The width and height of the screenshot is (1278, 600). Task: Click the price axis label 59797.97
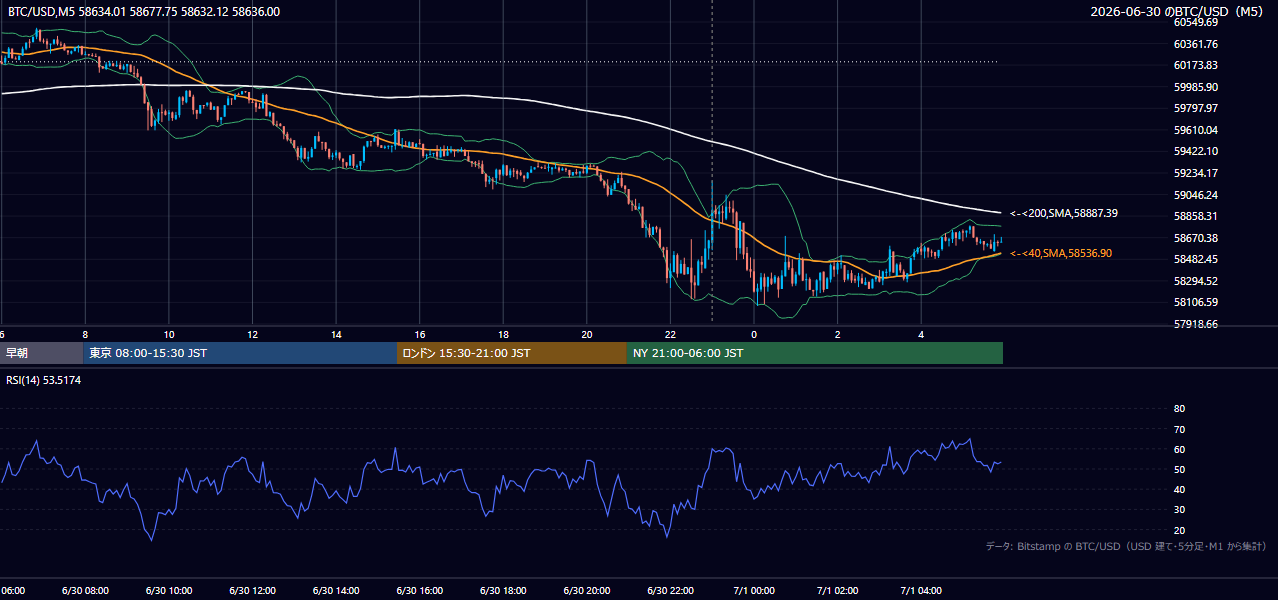(x=1196, y=108)
